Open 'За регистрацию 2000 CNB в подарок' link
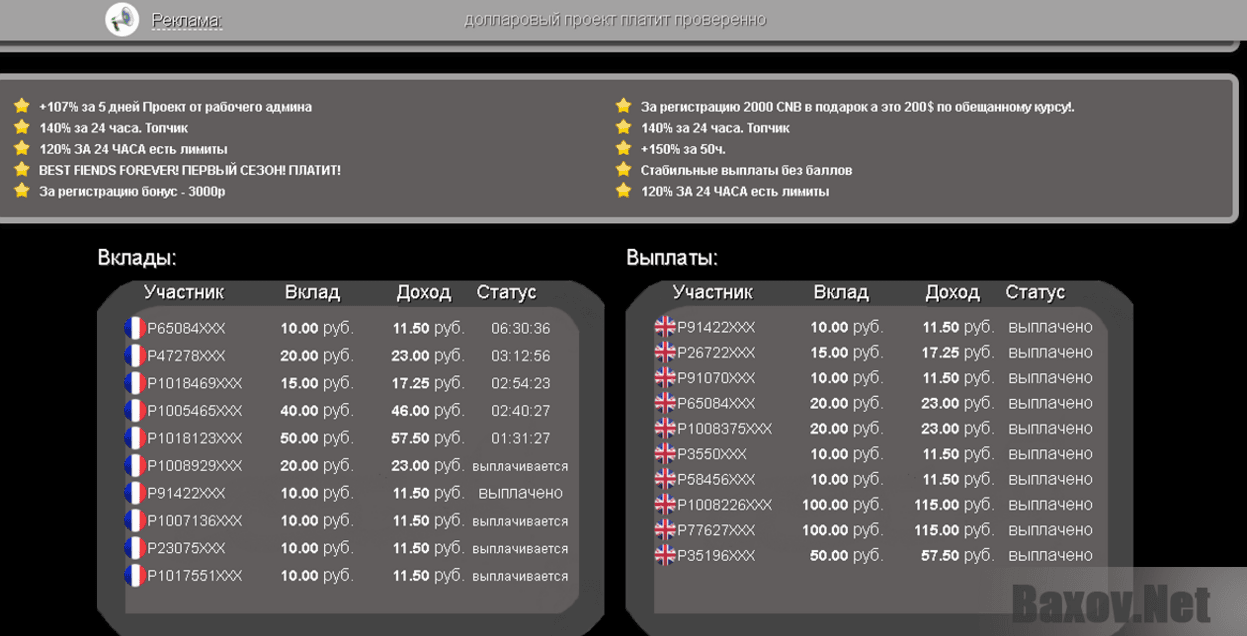 [857, 107]
